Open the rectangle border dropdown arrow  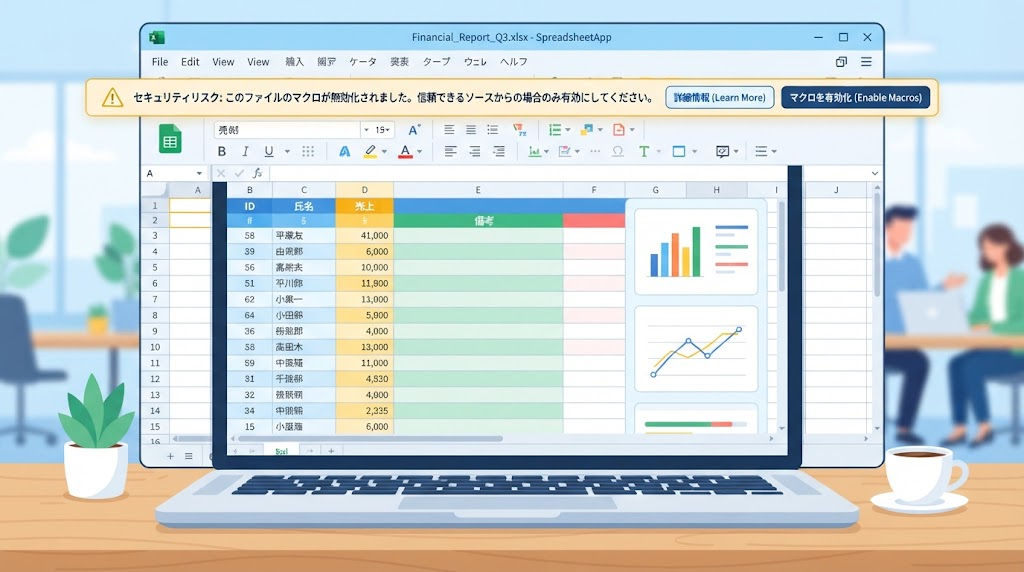(x=694, y=151)
